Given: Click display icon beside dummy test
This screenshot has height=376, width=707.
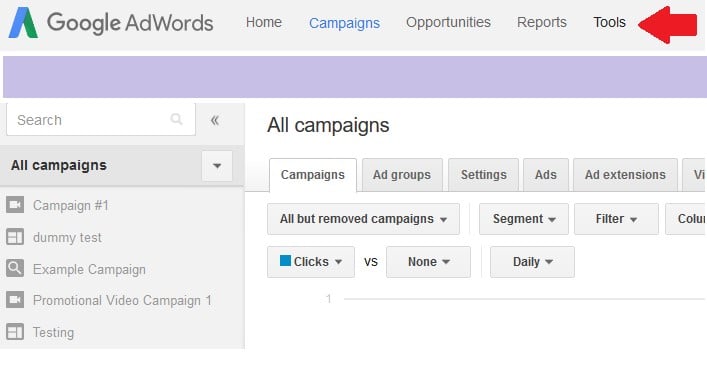Looking at the screenshot, I should [x=15, y=237].
